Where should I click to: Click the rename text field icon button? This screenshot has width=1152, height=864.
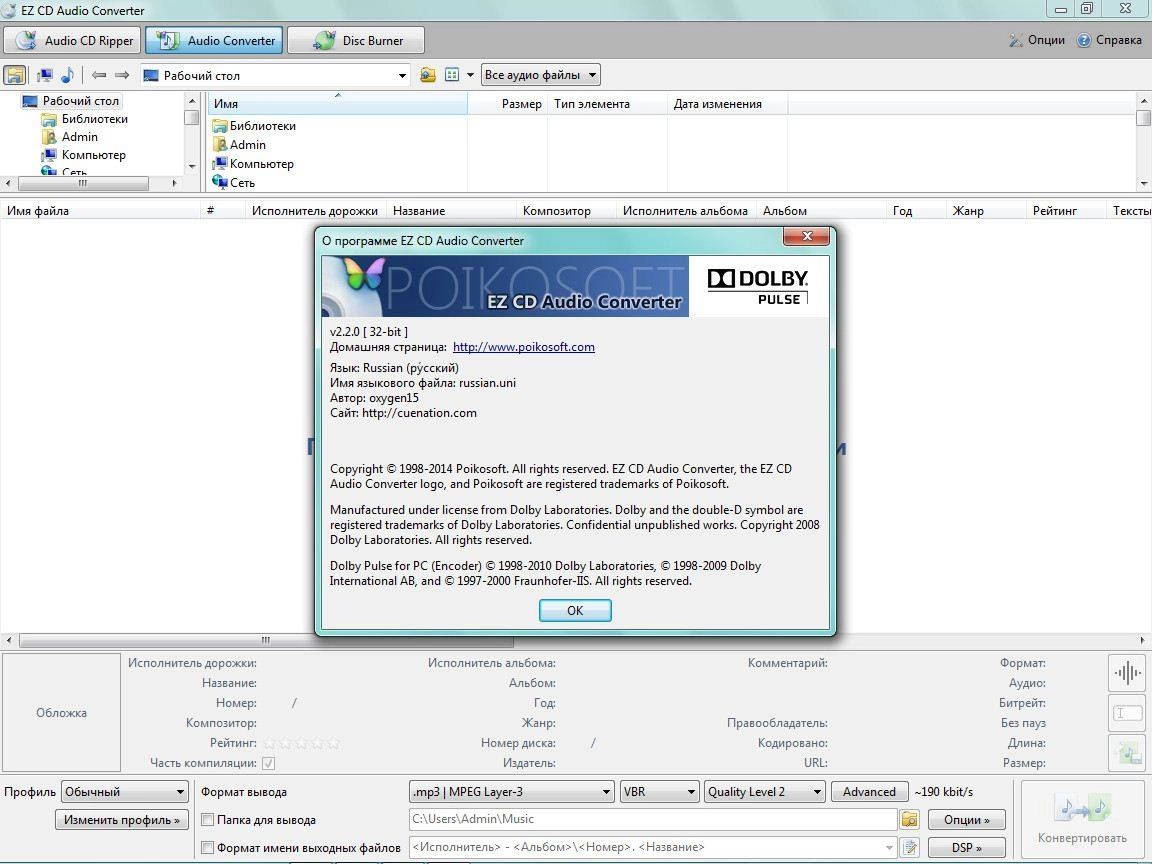click(x=1127, y=713)
